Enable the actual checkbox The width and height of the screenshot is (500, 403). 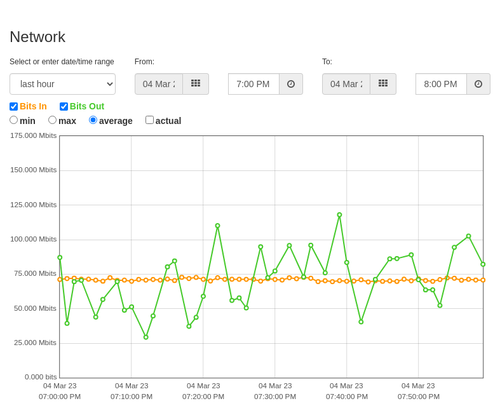tap(149, 120)
